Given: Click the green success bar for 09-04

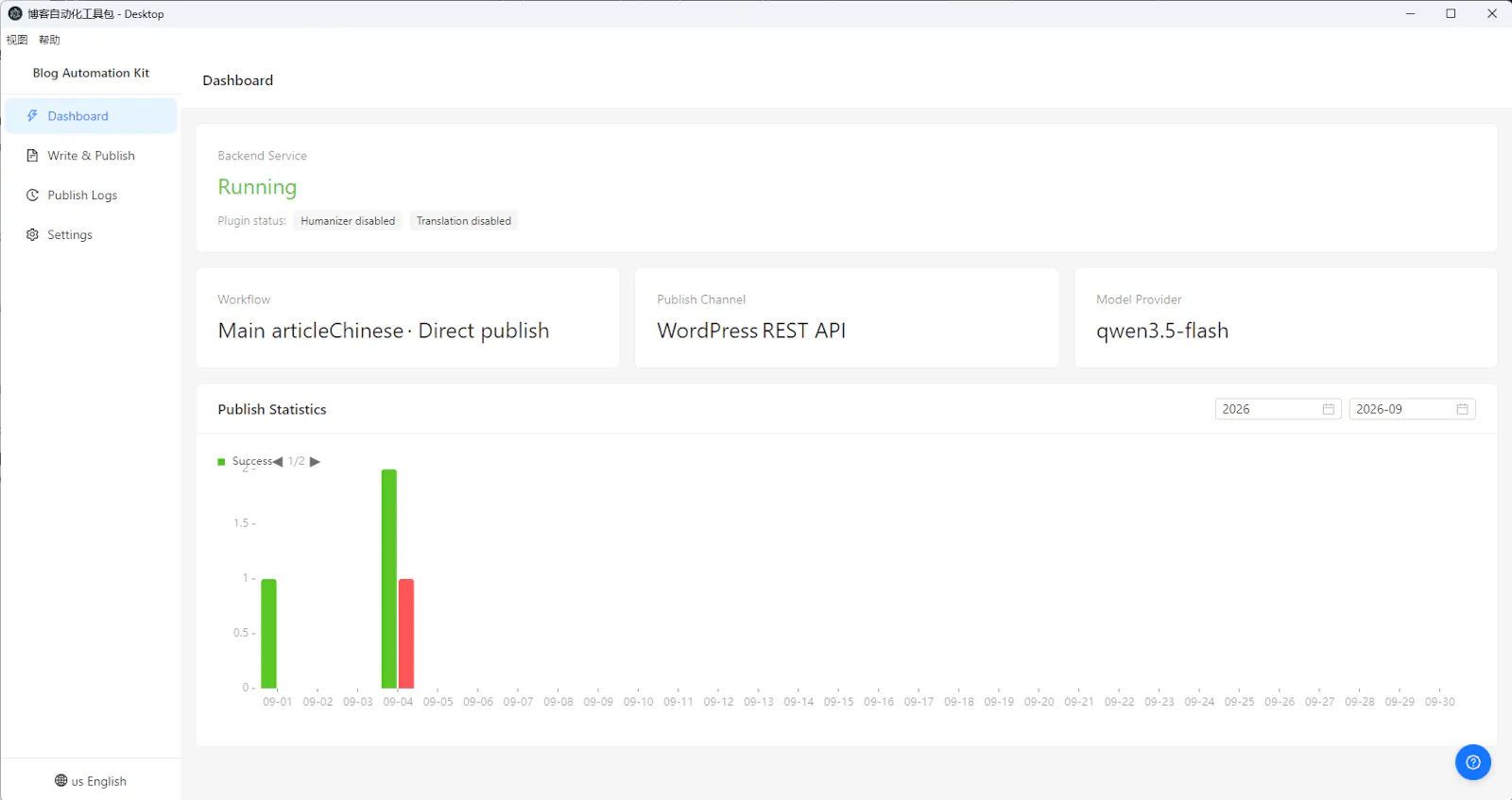Looking at the screenshot, I should click(x=389, y=579).
